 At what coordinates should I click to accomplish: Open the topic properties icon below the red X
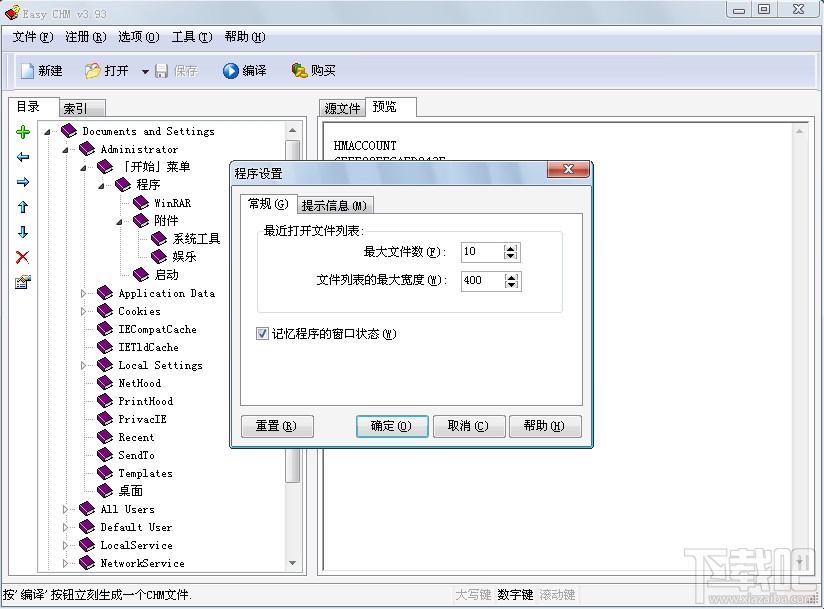22,283
